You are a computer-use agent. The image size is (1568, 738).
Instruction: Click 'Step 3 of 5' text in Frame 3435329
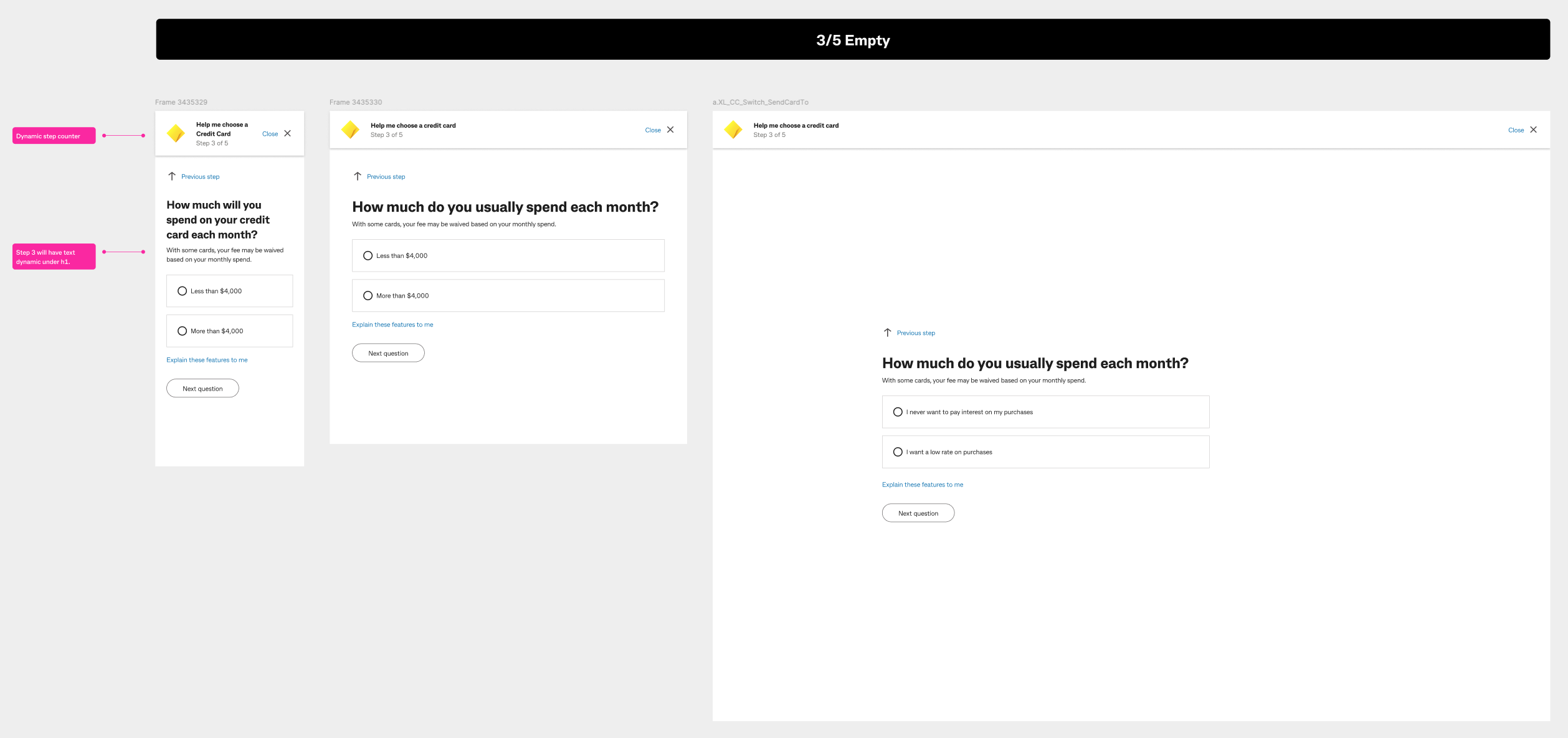point(212,143)
